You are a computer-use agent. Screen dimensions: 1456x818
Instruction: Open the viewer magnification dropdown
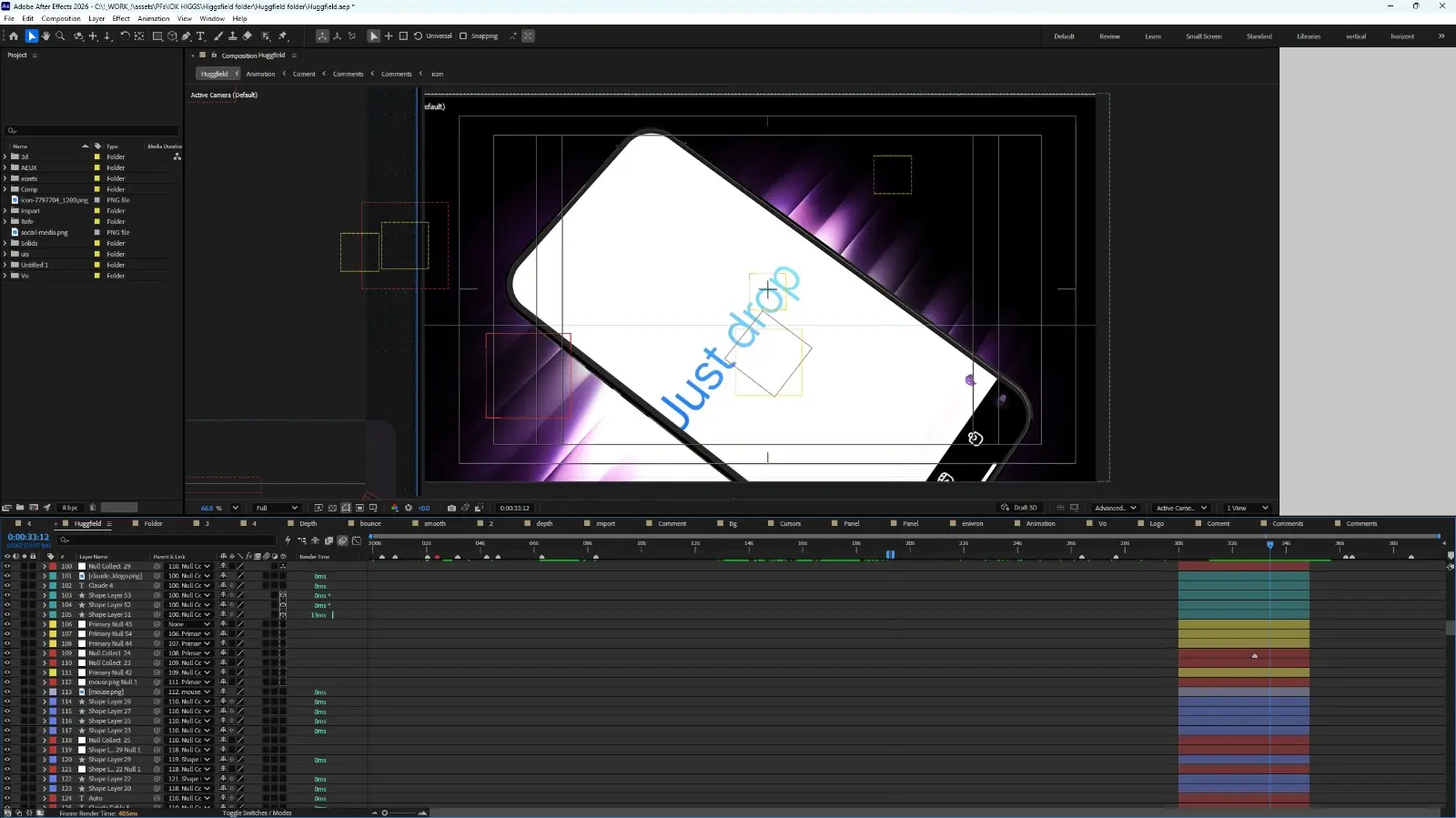pyautogui.click(x=219, y=508)
